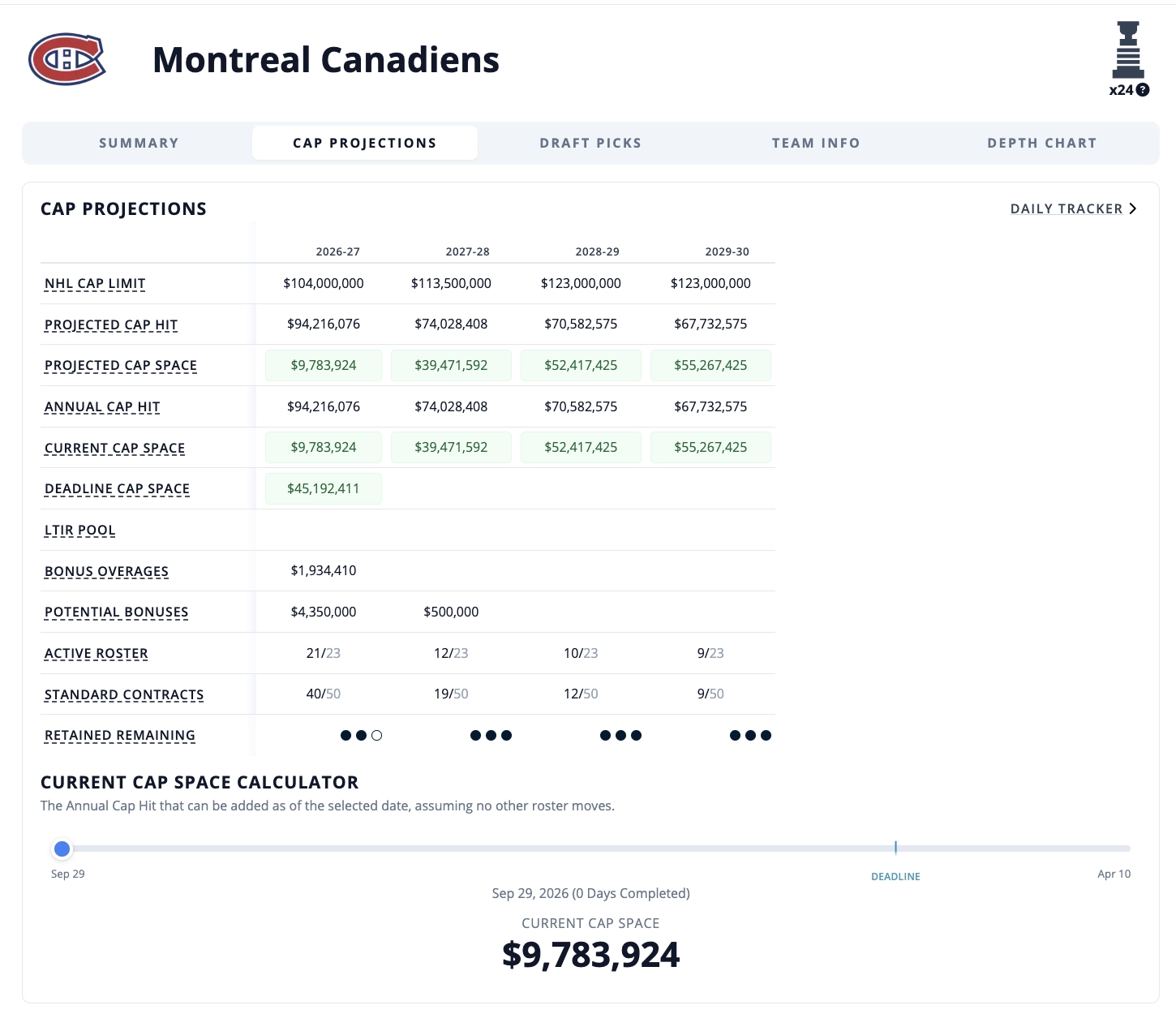This screenshot has height=1014, width=1176.
Task: Click the LTIR Pool label
Action: 79,531
